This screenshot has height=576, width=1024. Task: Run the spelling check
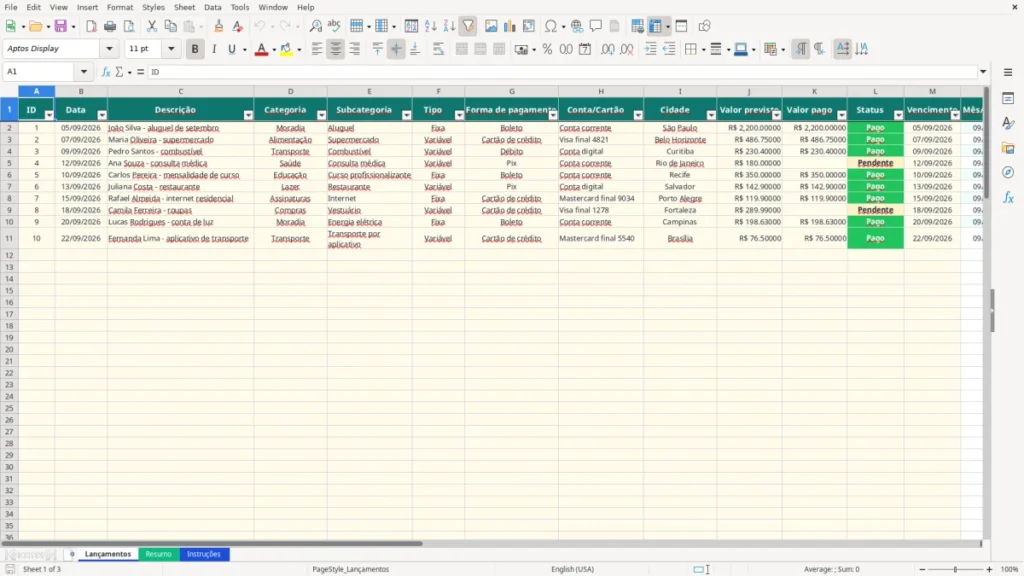click(334, 26)
